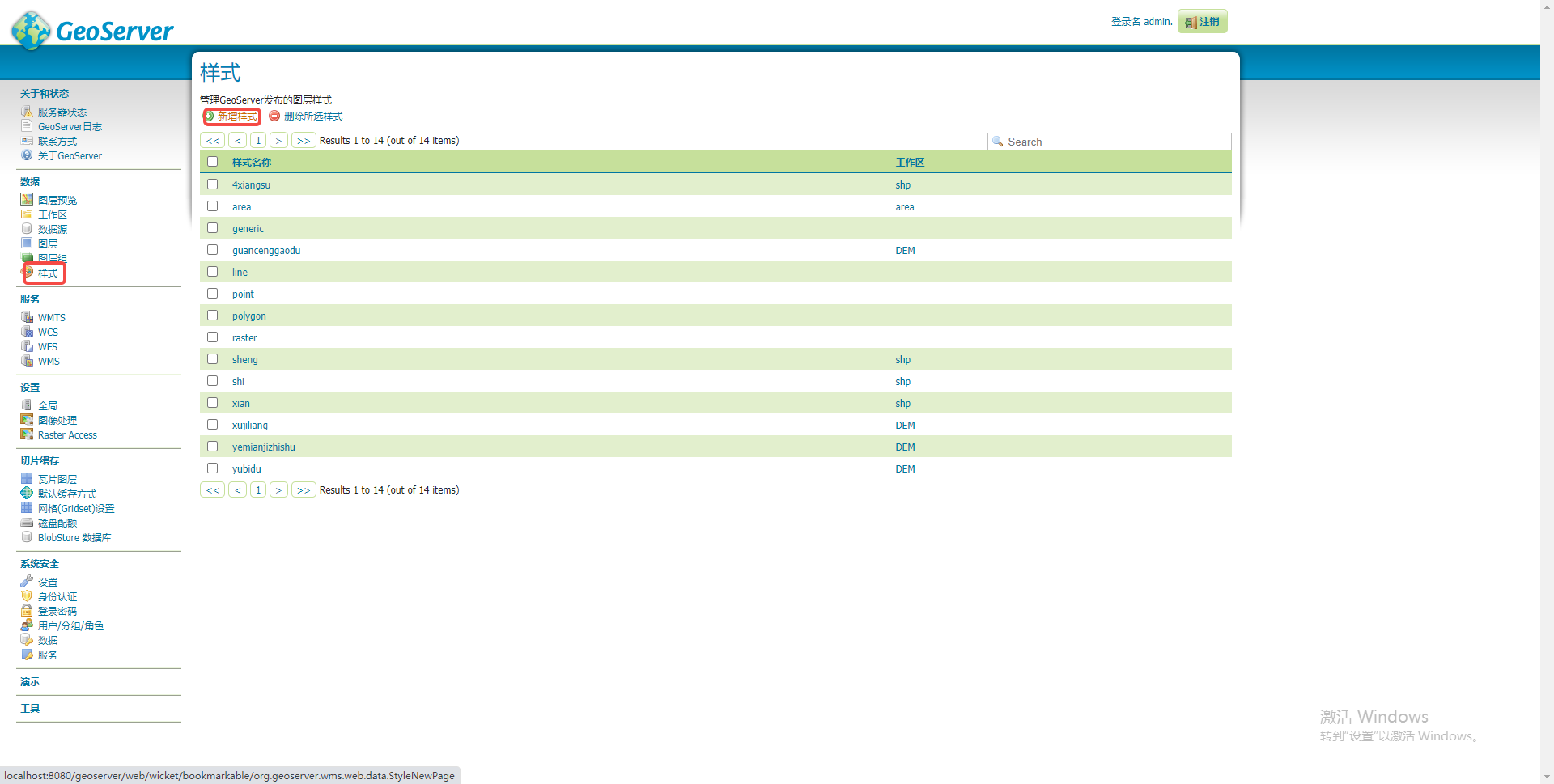Go to previous page using top < button
Screen dimensions: 1554x784
click(238, 141)
